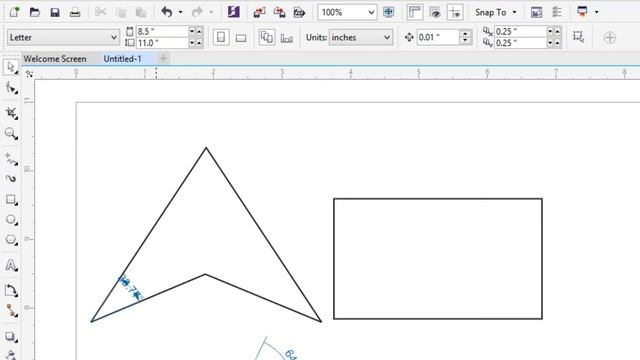Select the Zoom magnifier tool
Viewport: 640px width, 360px height.
[x=11, y=133]
